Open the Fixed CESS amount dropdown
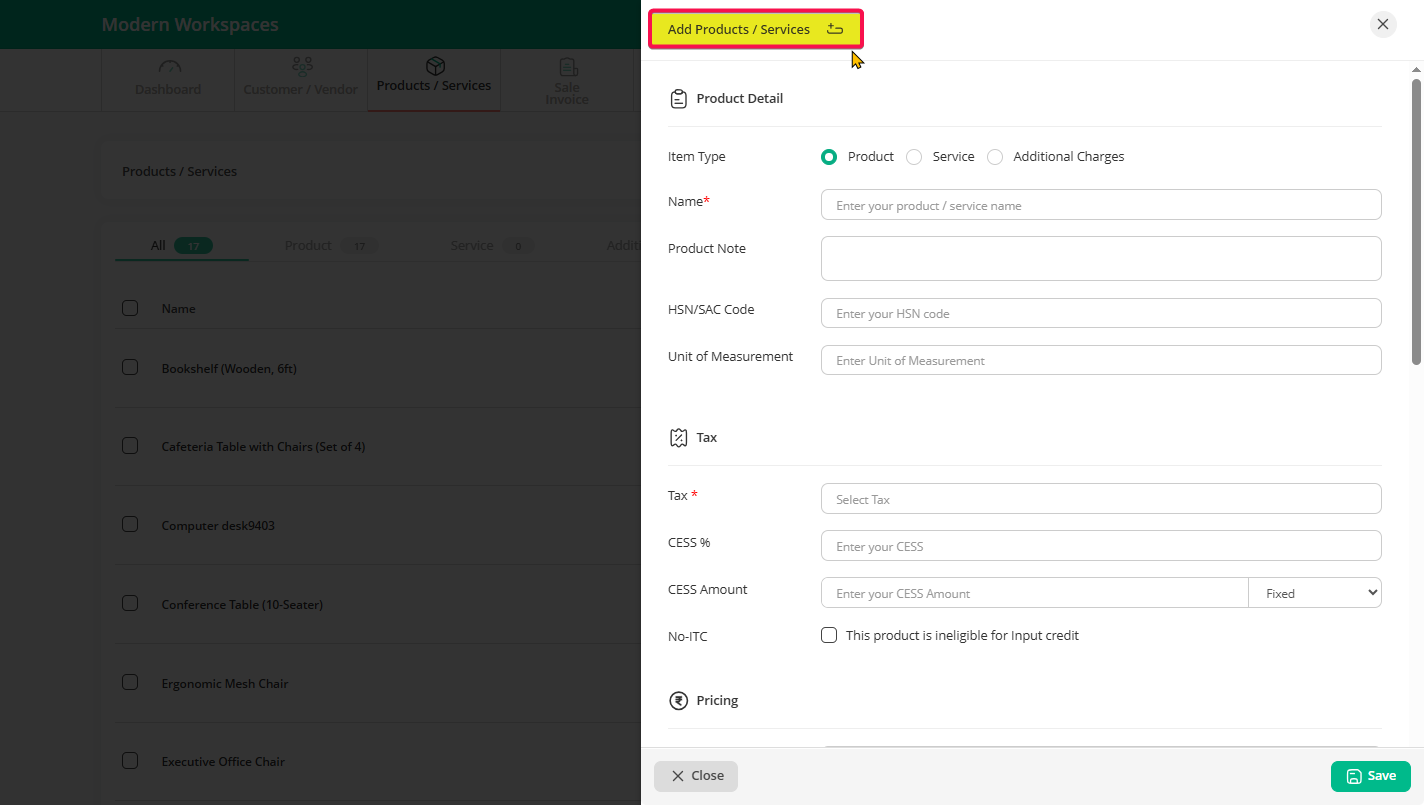The image size is (1424, 805). point(1314,593)
